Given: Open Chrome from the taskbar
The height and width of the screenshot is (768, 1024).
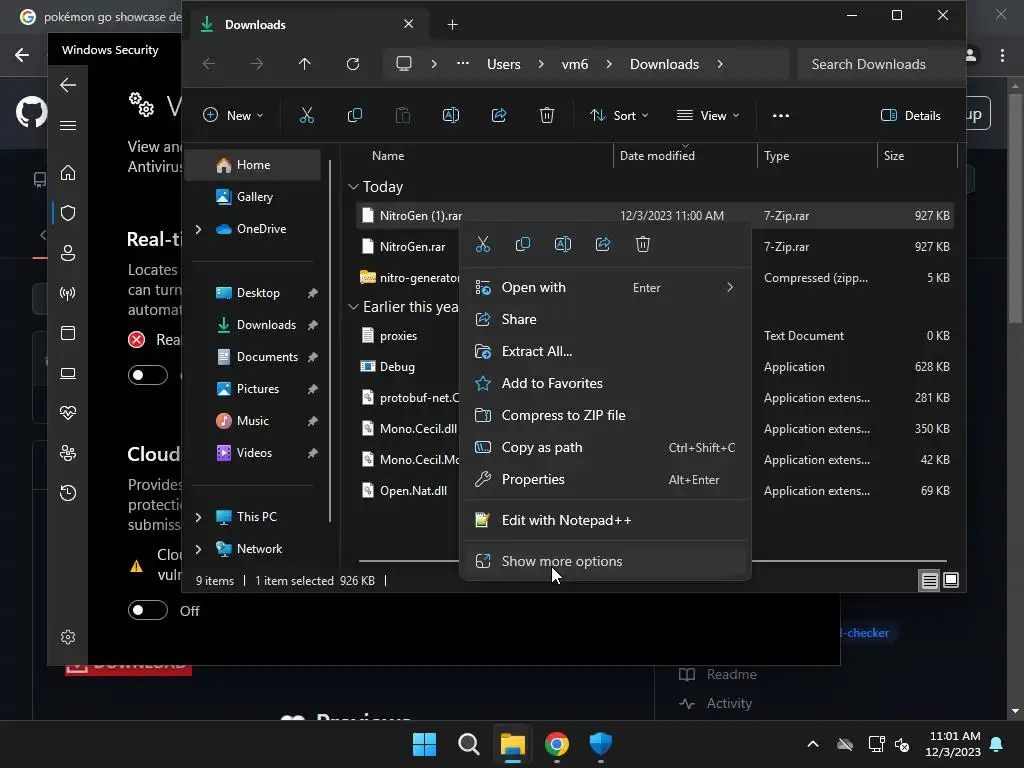Looking at the screenshot, I should [x=556, y=744].
